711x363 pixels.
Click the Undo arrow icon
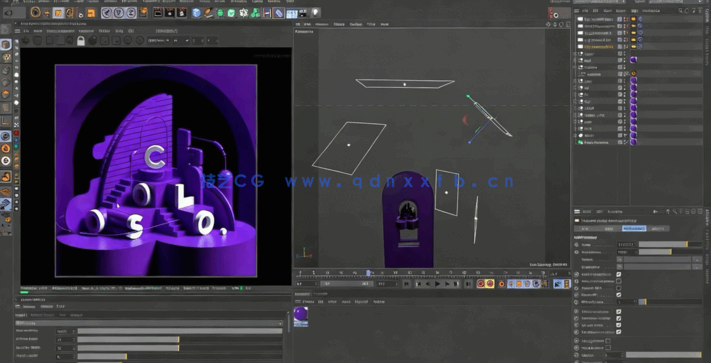coord(8,13)
